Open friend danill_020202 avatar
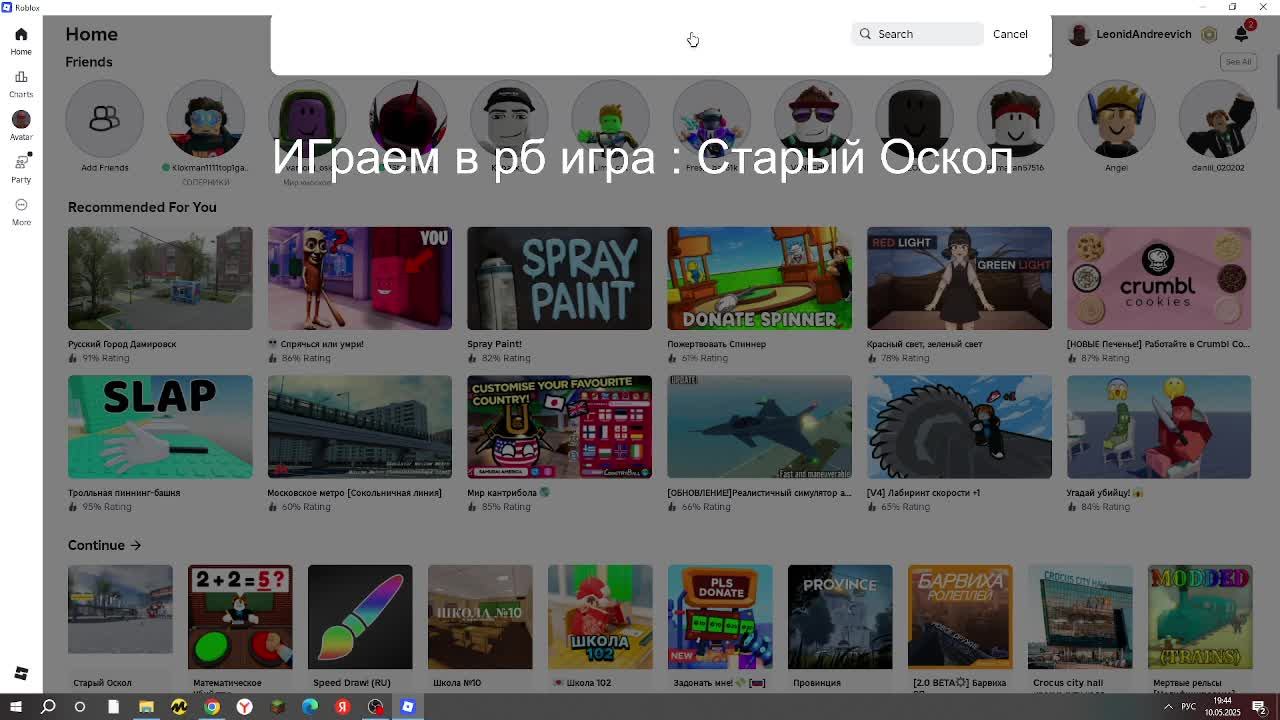This screenshot has width=1280, height=720. tap(1217, 119)
